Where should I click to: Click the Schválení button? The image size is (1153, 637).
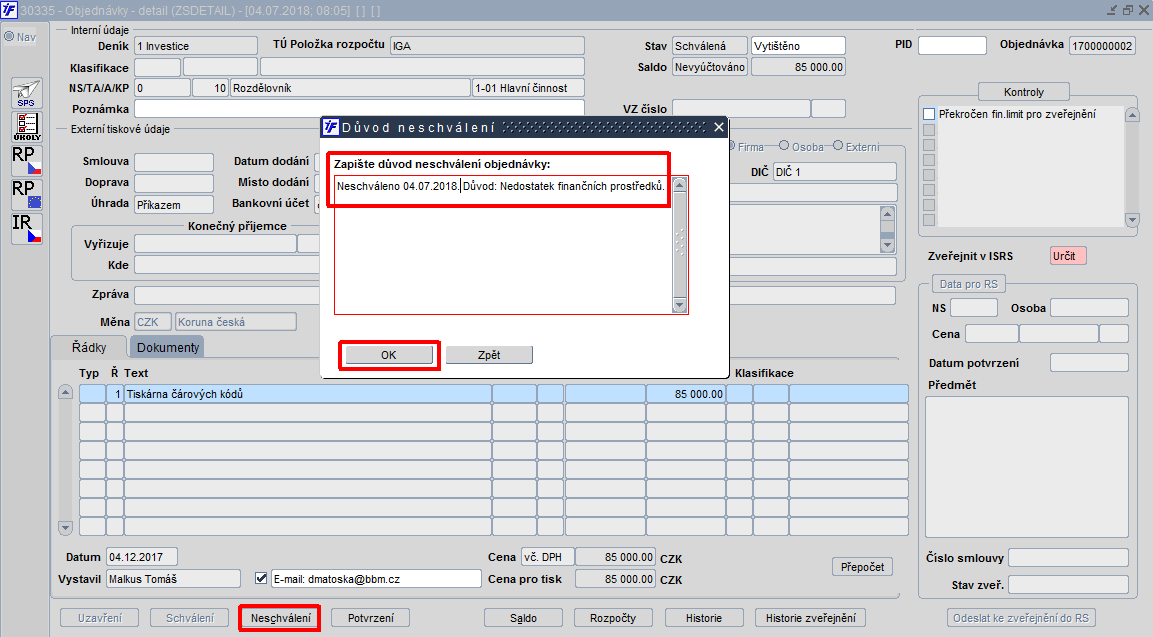click(x=190, y=618)
